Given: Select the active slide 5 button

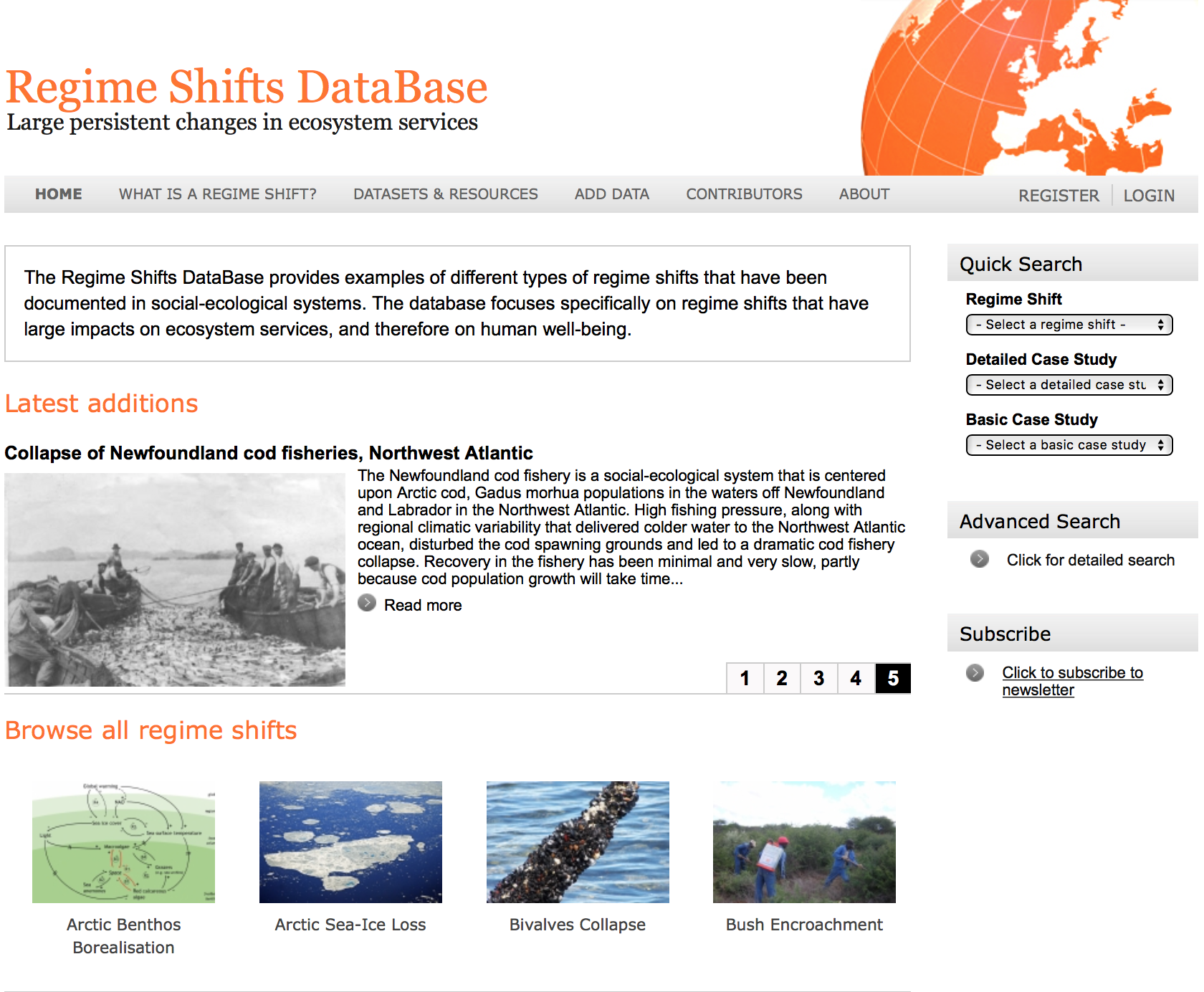Looking at the screenshot, I should click(893, 678).
